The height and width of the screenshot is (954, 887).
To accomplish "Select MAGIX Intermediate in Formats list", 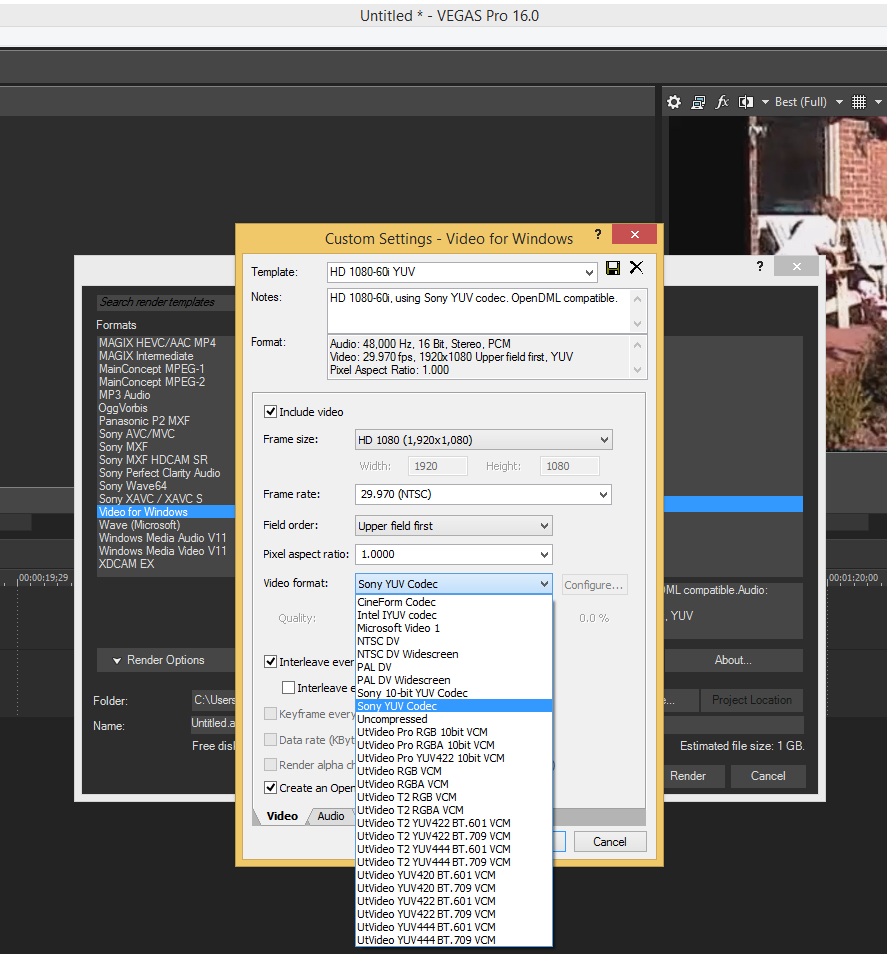I will pyautogui.click(x=146, y=356).
